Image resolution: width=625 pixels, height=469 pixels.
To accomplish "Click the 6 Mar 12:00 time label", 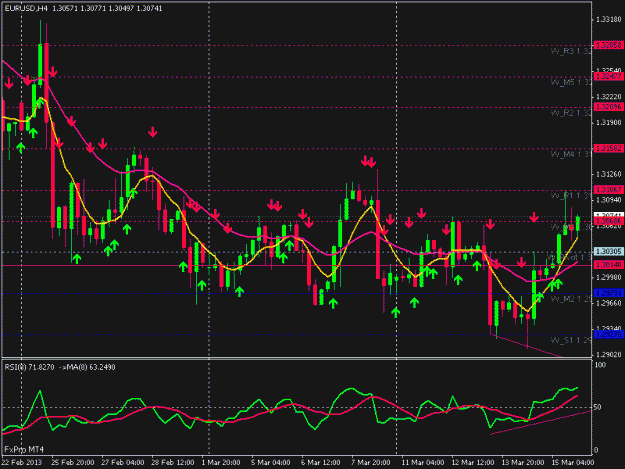I will click(320, 462).
